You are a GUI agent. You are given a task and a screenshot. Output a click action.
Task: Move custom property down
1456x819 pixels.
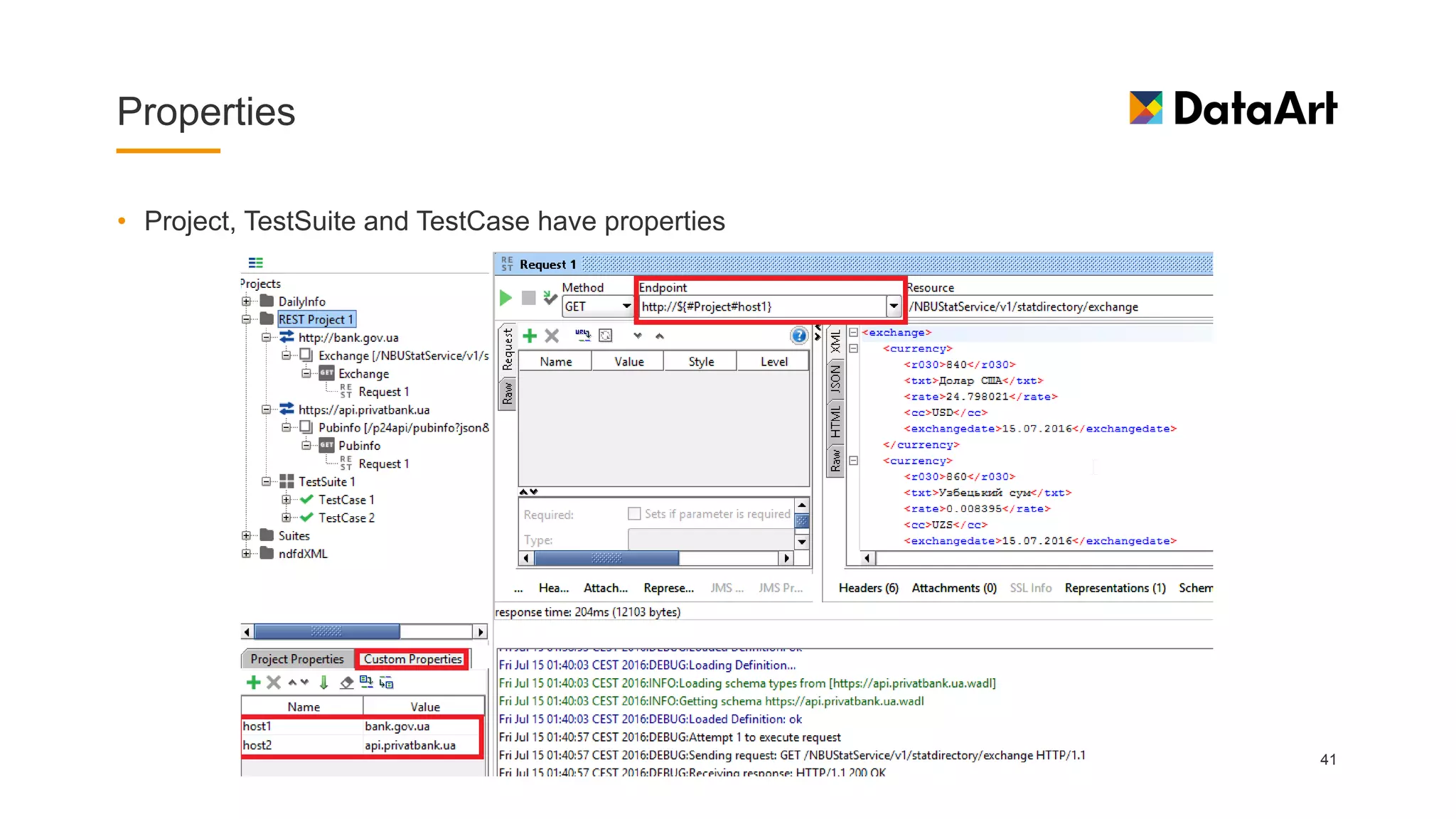click(305, 682)
